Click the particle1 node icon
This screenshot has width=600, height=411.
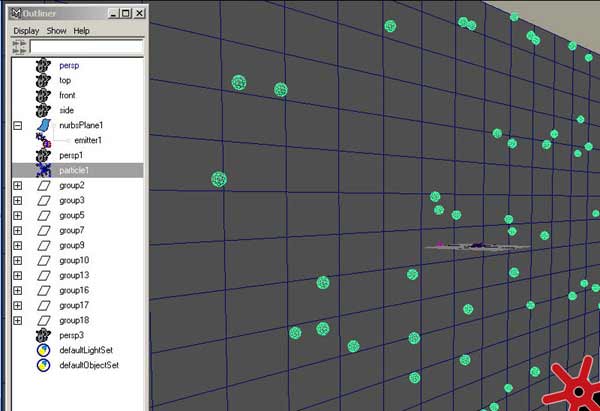(x=43, y=170)
